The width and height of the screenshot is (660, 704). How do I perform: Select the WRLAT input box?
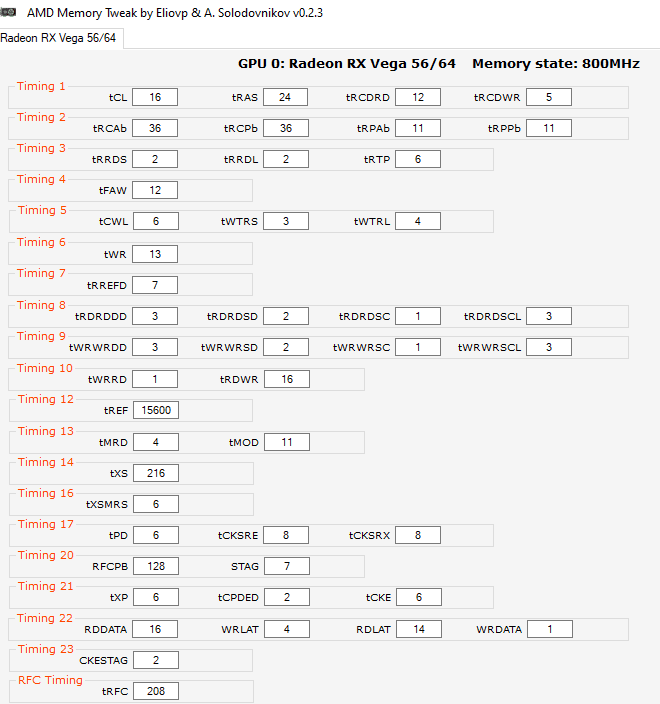(x=286, y=629)
